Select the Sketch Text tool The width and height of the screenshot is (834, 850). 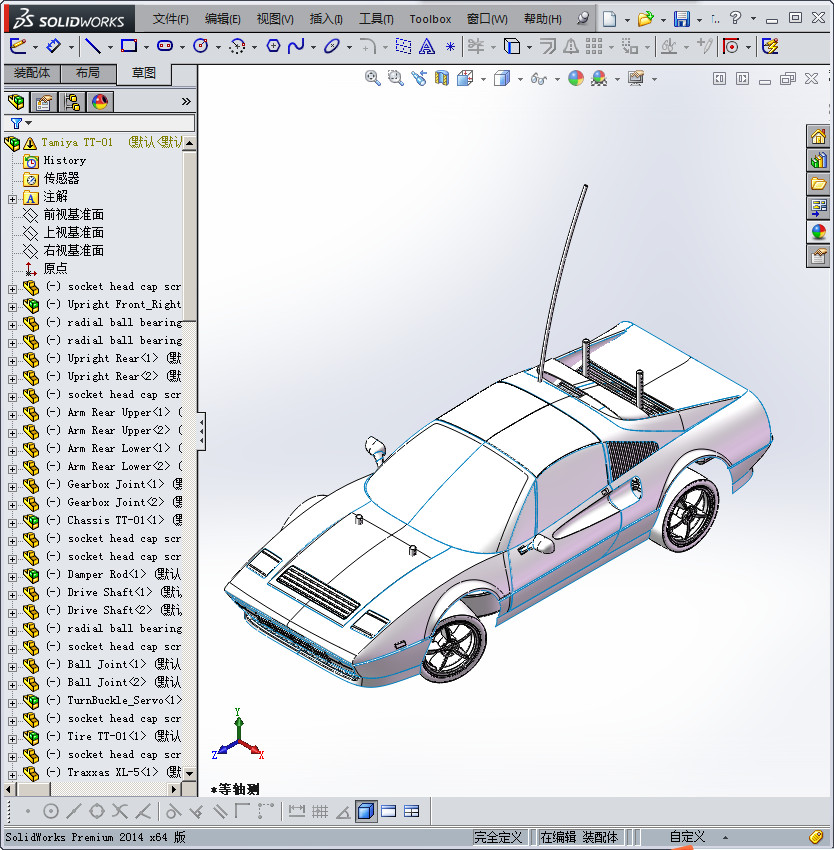[x=427, y=47]
